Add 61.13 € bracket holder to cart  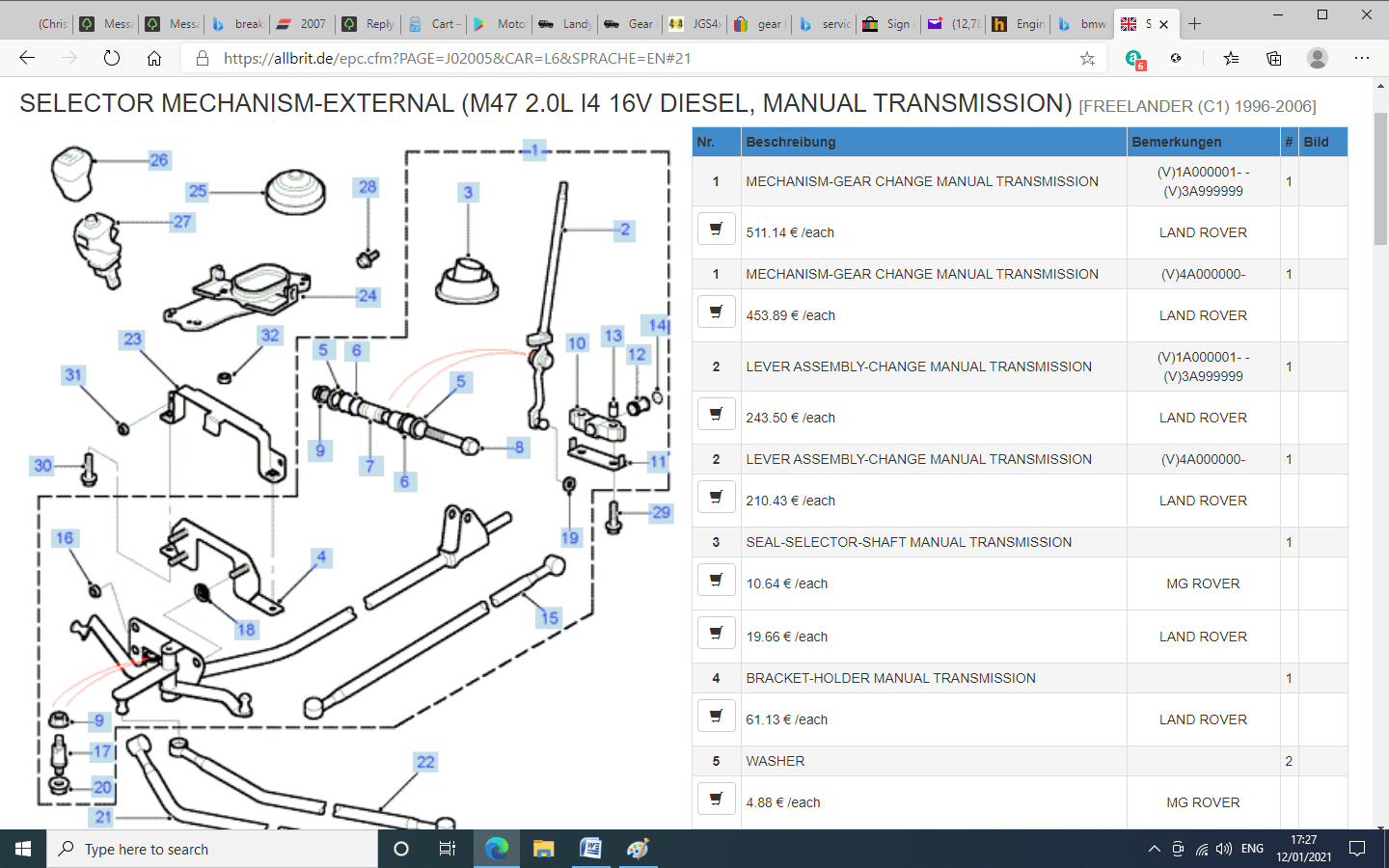(716, 717)
